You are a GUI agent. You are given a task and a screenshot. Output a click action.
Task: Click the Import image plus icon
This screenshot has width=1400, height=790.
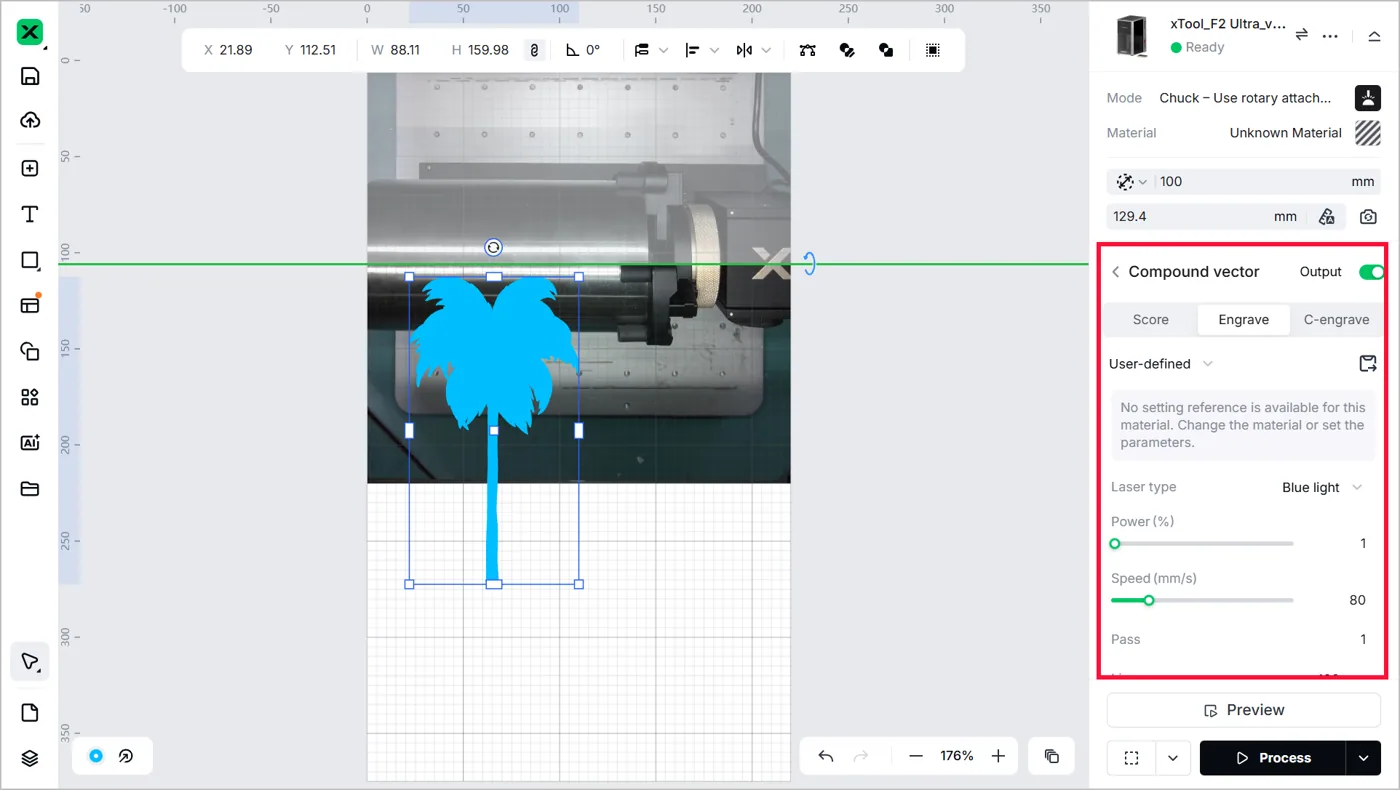click(x=30, y=168)
